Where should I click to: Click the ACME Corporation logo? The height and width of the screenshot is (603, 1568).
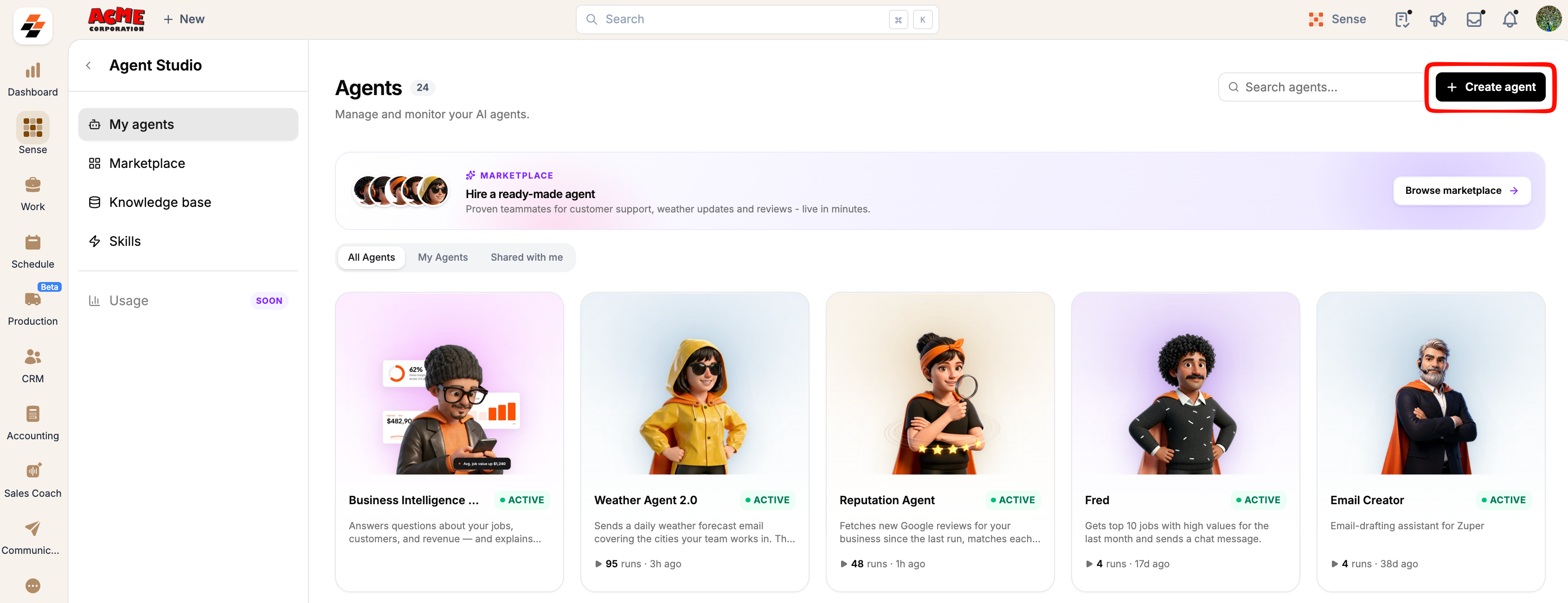[x=116, y=19]
